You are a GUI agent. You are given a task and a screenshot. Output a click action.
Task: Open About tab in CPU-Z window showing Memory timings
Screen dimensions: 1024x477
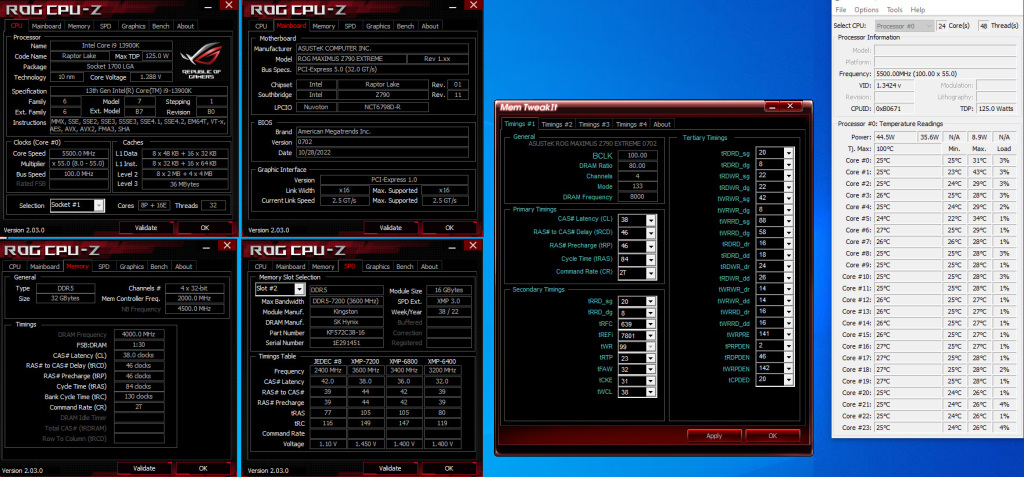[x=184, y=267]
